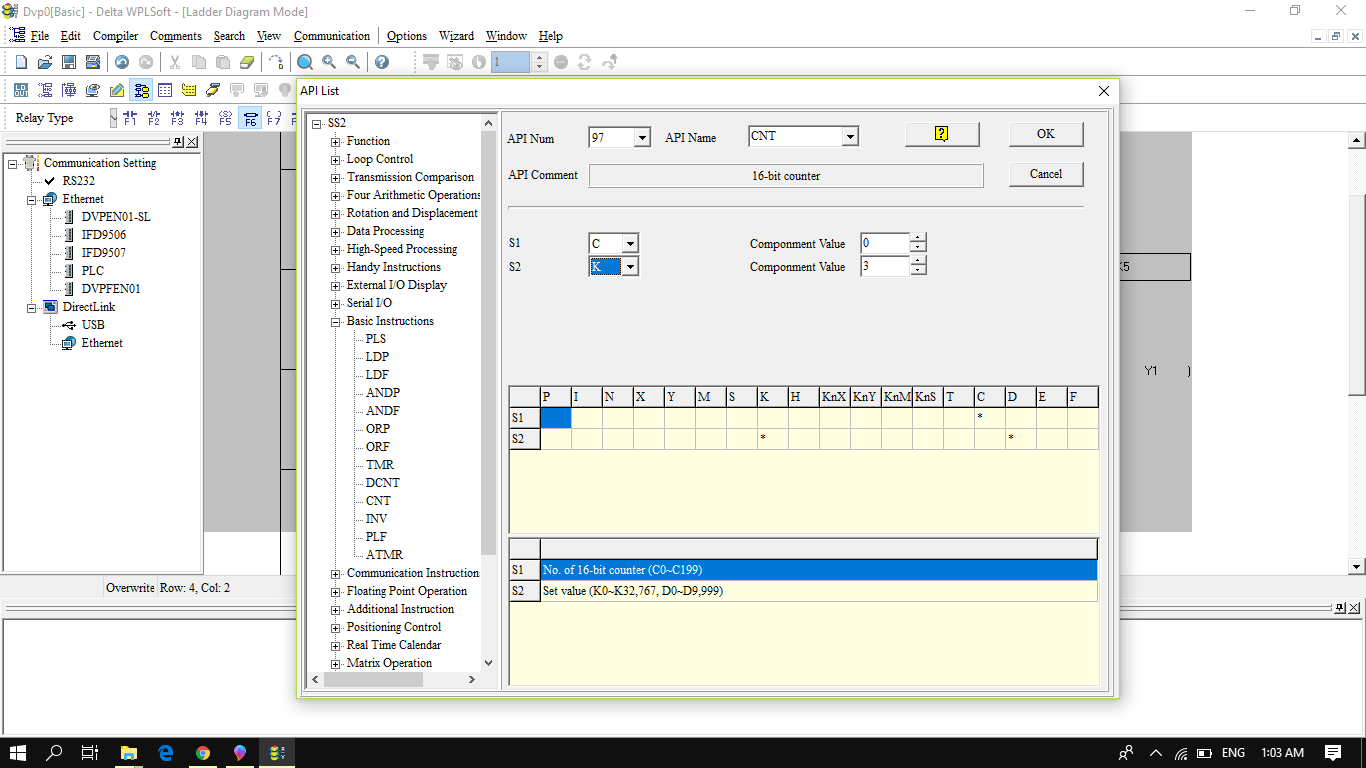This screenshot has height=768, width=1366.
Task: Click the Save toolbar icon
Action: [x=69, y=61]
